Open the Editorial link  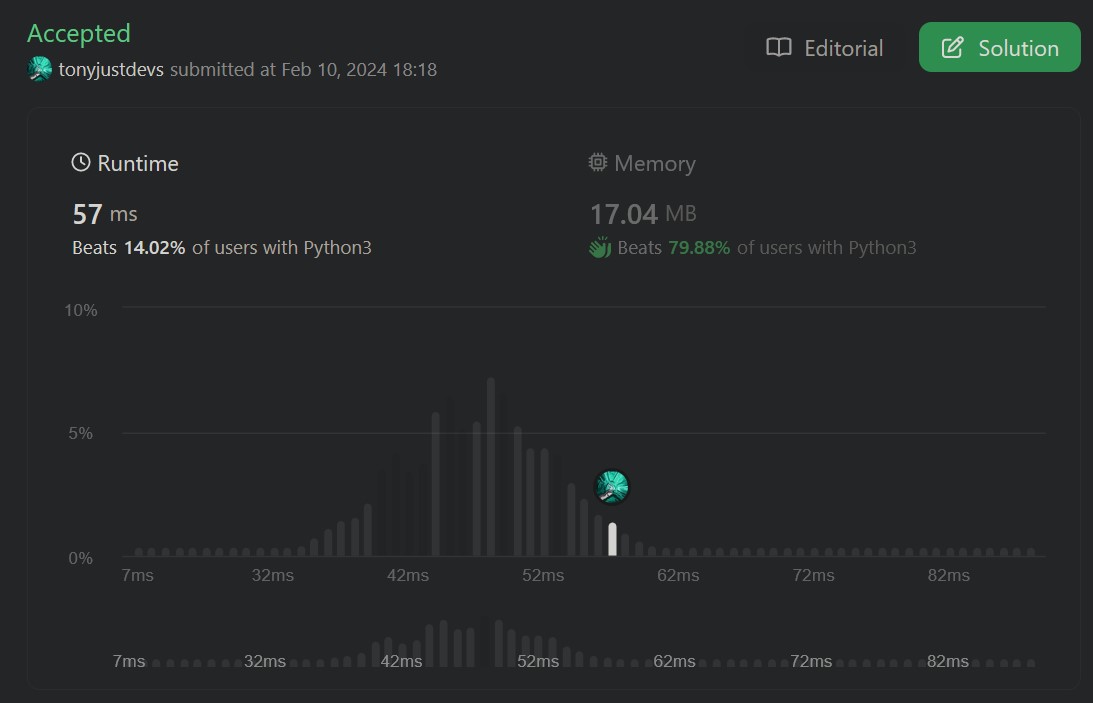tap(825, 47)
